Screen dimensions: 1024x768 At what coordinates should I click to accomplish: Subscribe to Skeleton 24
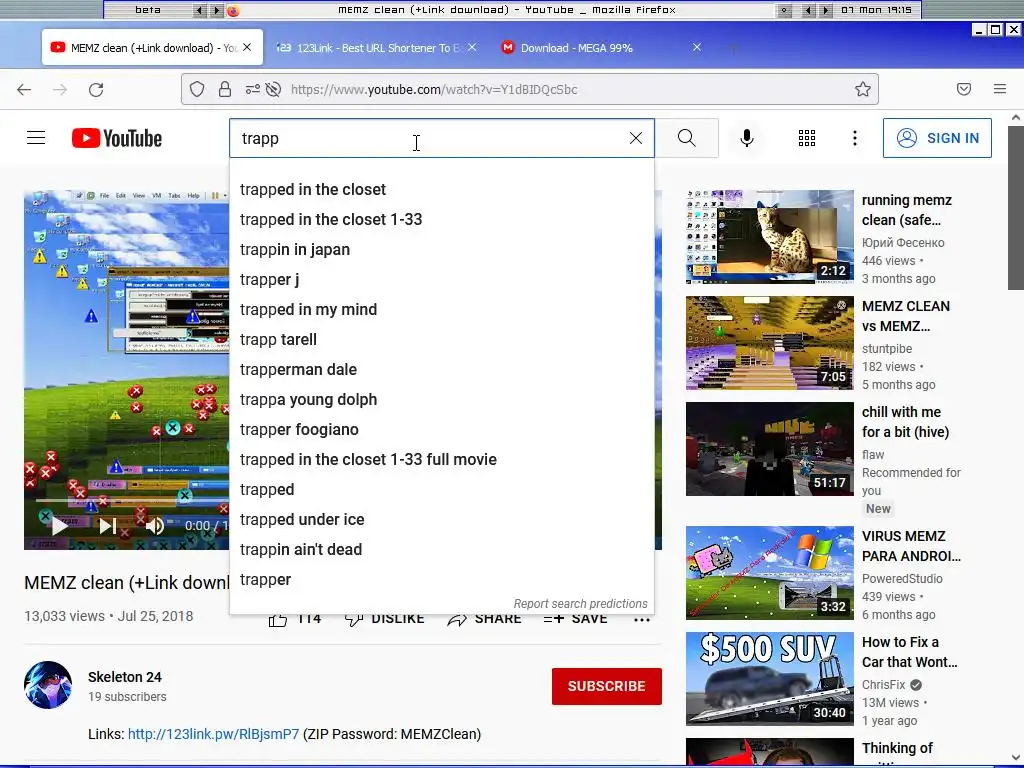[x=607, y=686]
